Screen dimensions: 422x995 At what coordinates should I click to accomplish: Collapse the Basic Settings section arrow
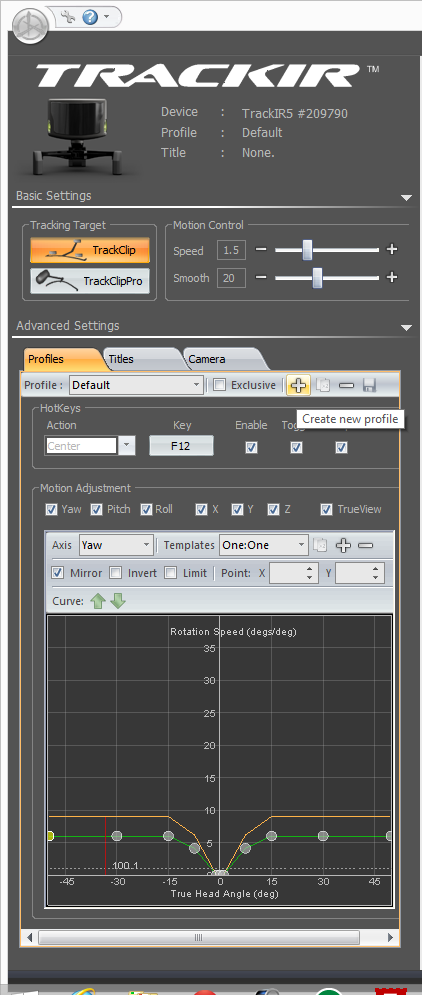[x=407, y=198]
